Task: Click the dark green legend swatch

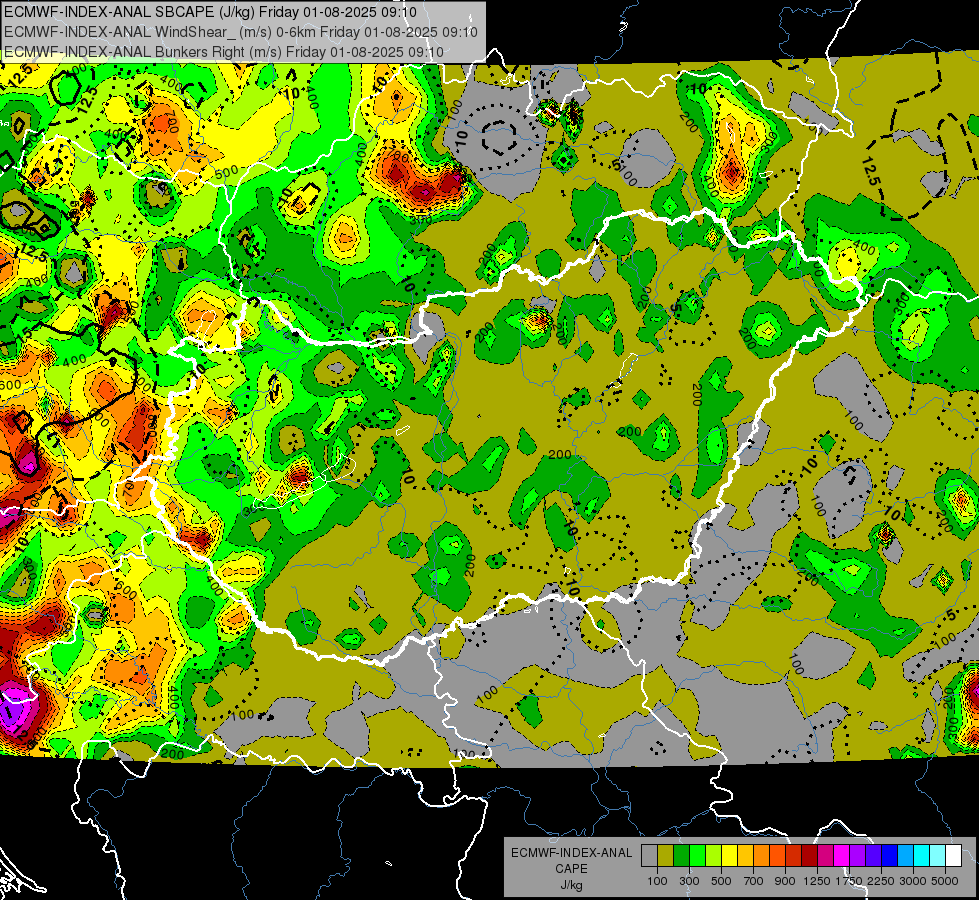Action: coord(681,856)
